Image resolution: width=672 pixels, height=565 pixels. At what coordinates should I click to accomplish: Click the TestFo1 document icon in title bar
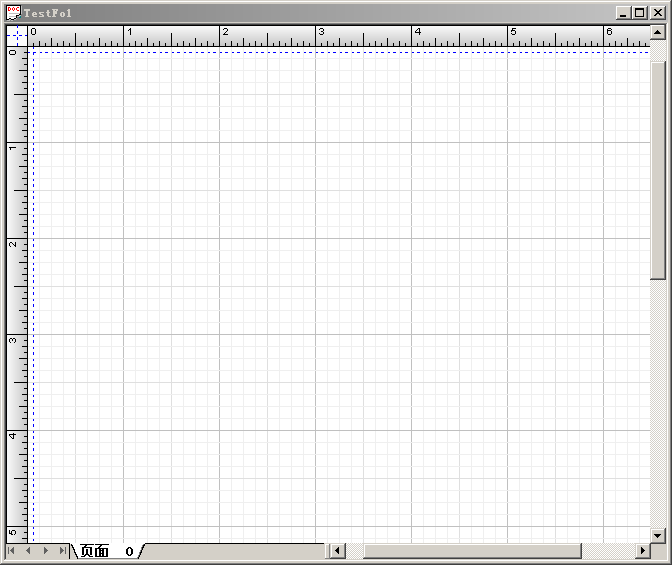click(13, 12)
